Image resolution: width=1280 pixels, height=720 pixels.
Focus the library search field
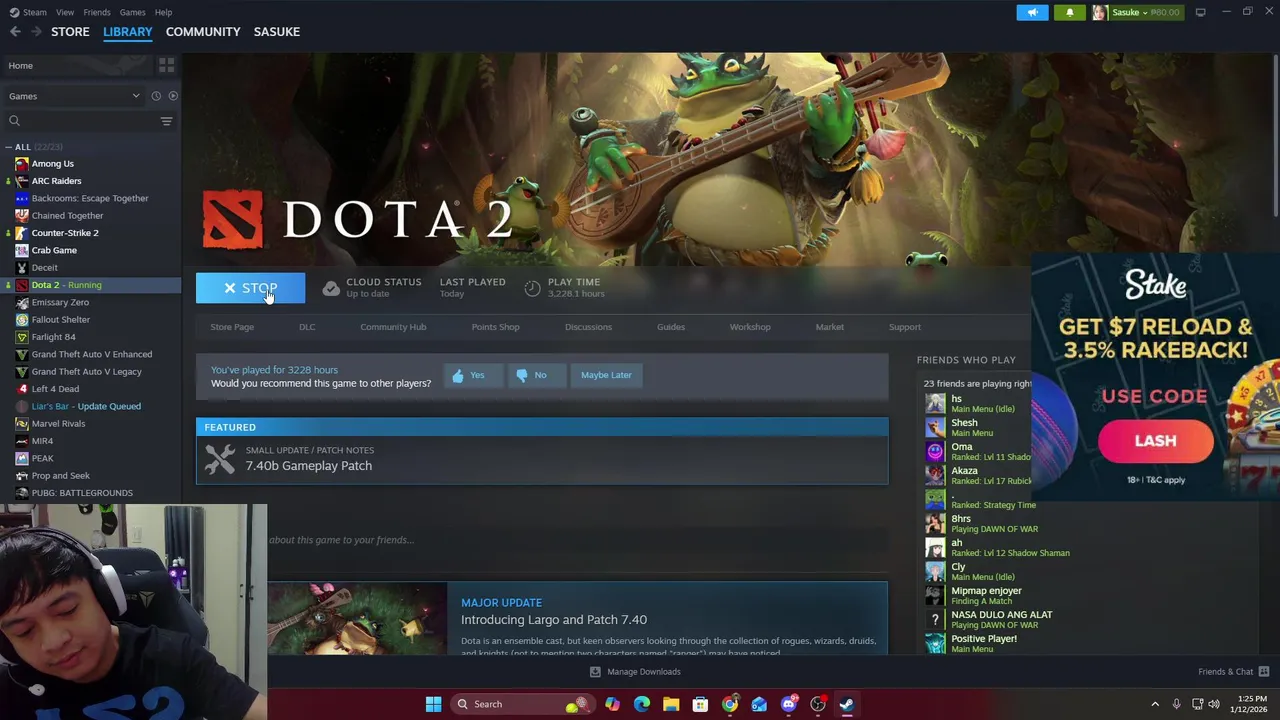[x=80, y=121]
